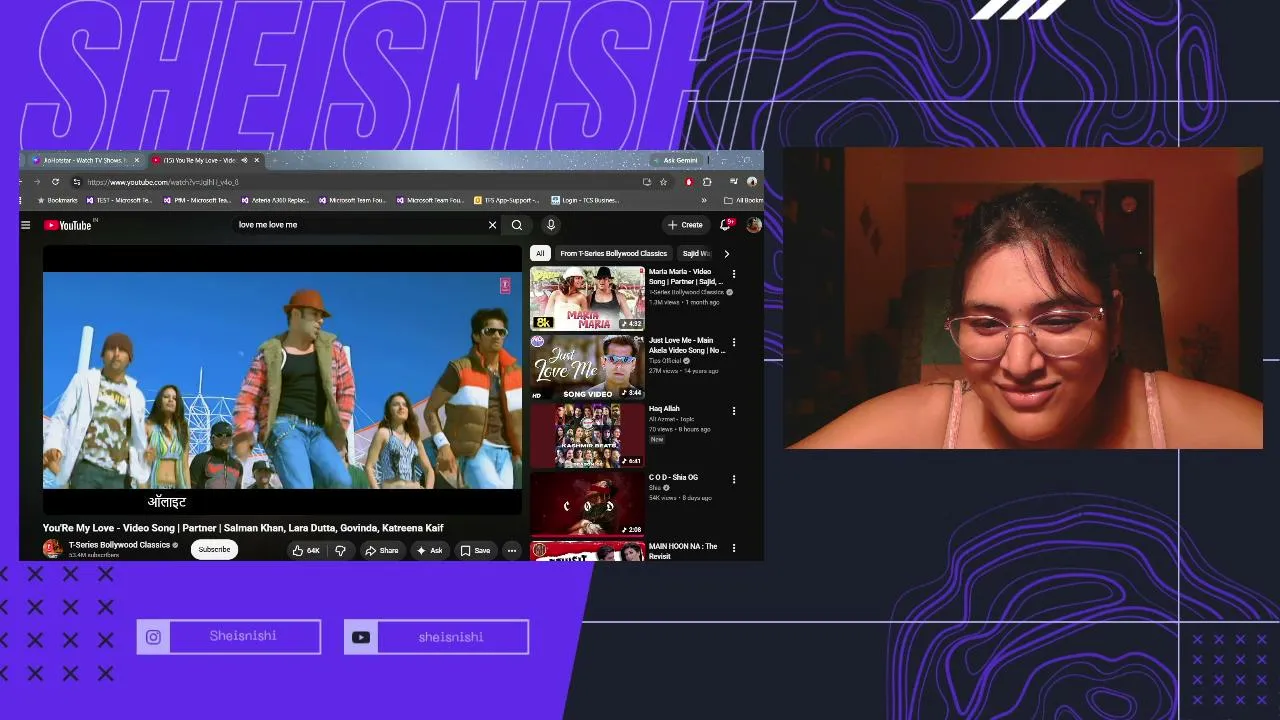Viewport: 1280px width, 720px height.
Task: Open the Chrome extensions puzzle icon
Action: pyautogui.click(x=707, y=182)
